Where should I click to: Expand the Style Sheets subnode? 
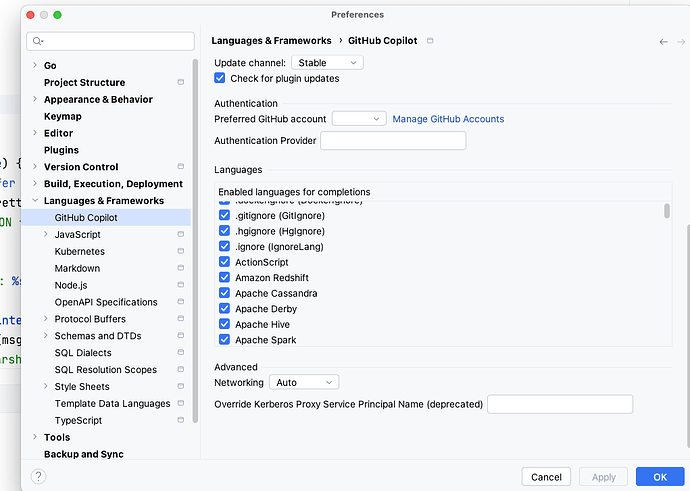45,386
